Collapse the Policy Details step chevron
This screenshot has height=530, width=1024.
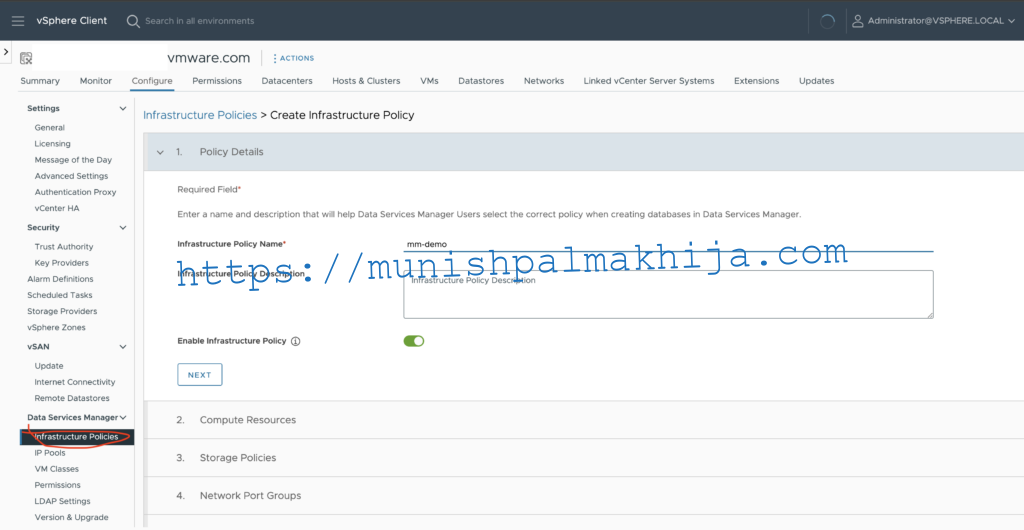pos(160,152)
